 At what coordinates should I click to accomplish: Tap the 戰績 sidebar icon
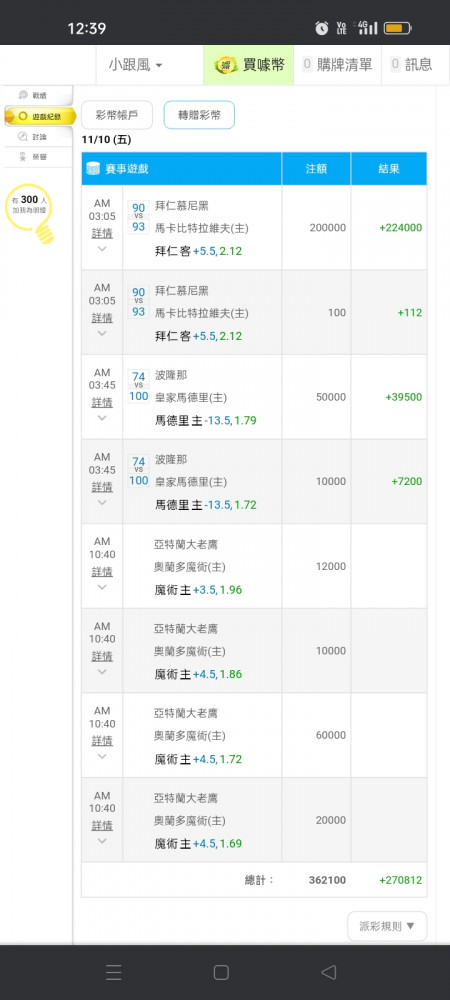pos(24,95)
